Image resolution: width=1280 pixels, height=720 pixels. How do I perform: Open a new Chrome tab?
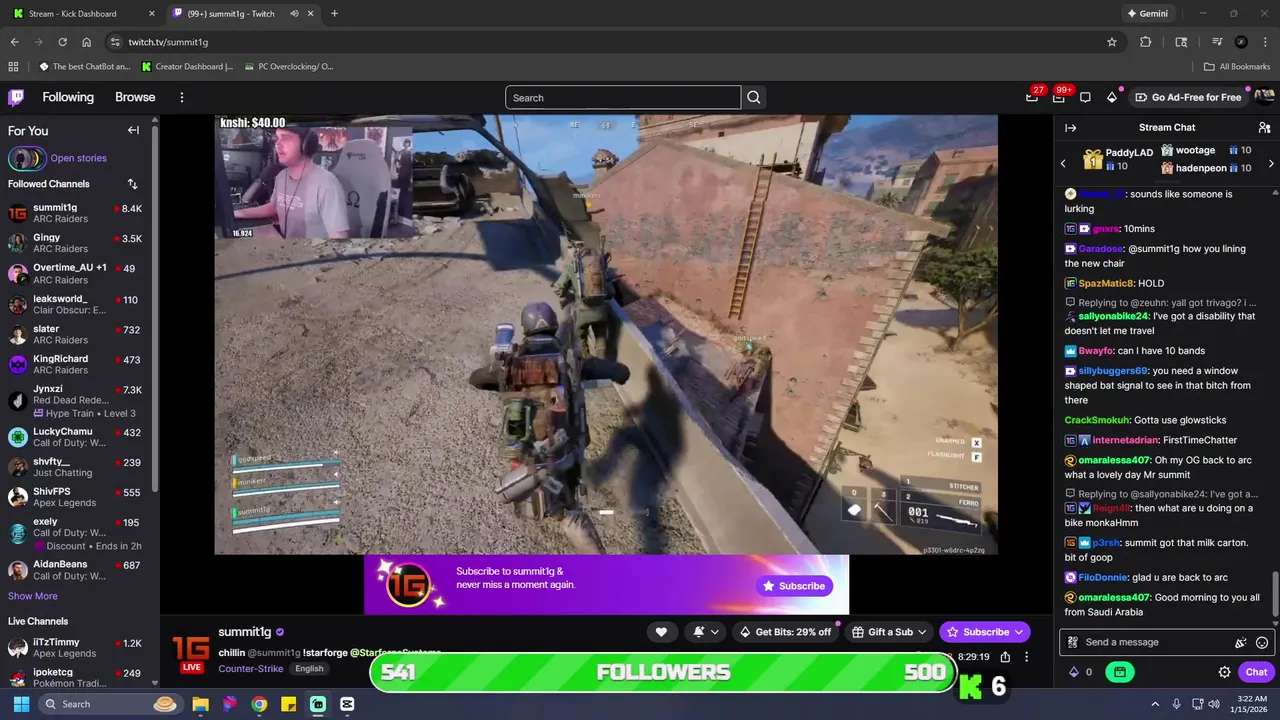click(x=334, y=14)
